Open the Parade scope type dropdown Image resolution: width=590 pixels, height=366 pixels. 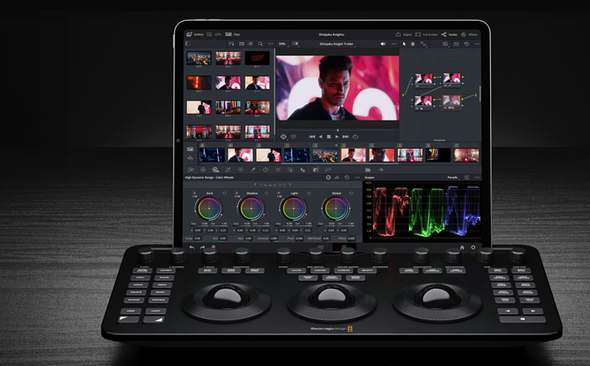click(x=453, y=177)
